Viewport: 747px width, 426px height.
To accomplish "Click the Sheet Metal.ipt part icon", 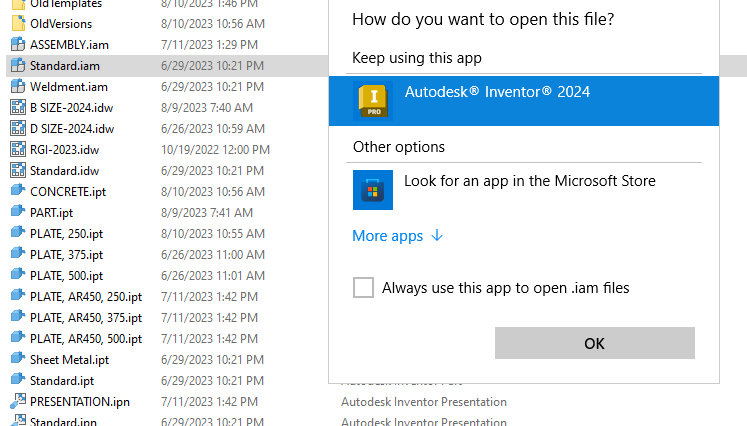I will [x=18, y=358].
